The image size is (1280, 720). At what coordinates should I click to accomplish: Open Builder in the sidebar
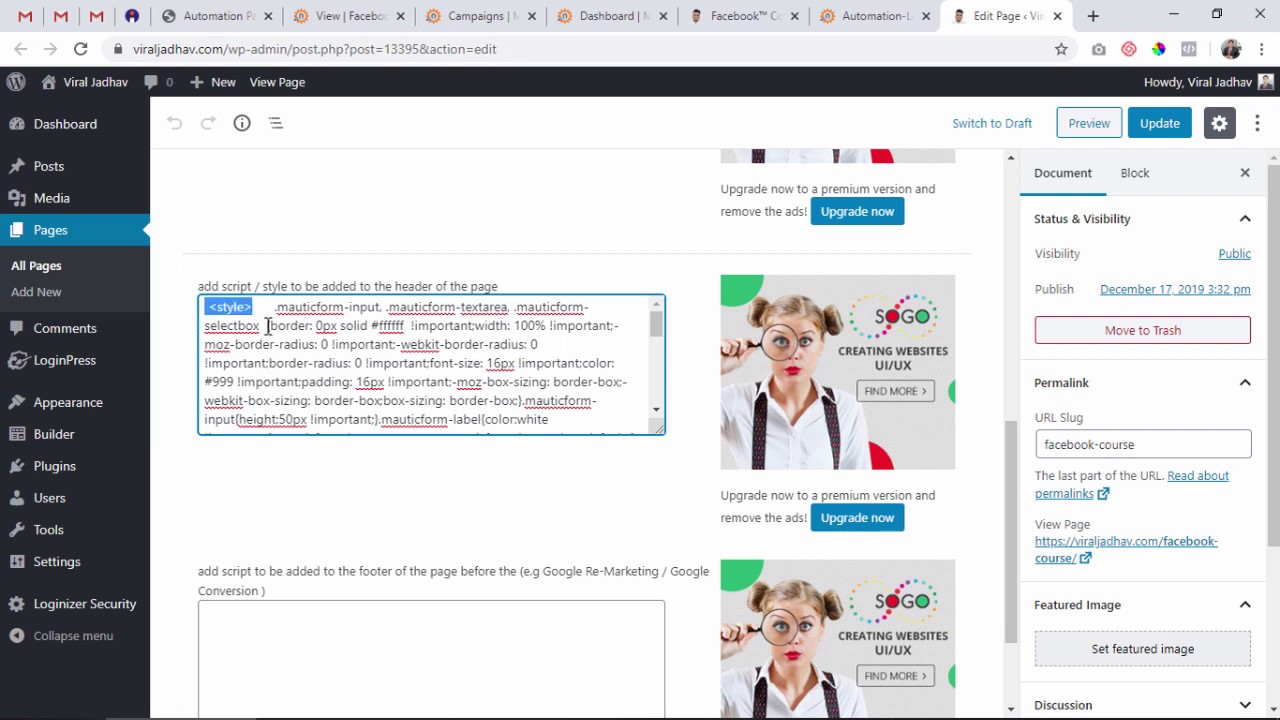pyautogui.click(x=54, y=434)
